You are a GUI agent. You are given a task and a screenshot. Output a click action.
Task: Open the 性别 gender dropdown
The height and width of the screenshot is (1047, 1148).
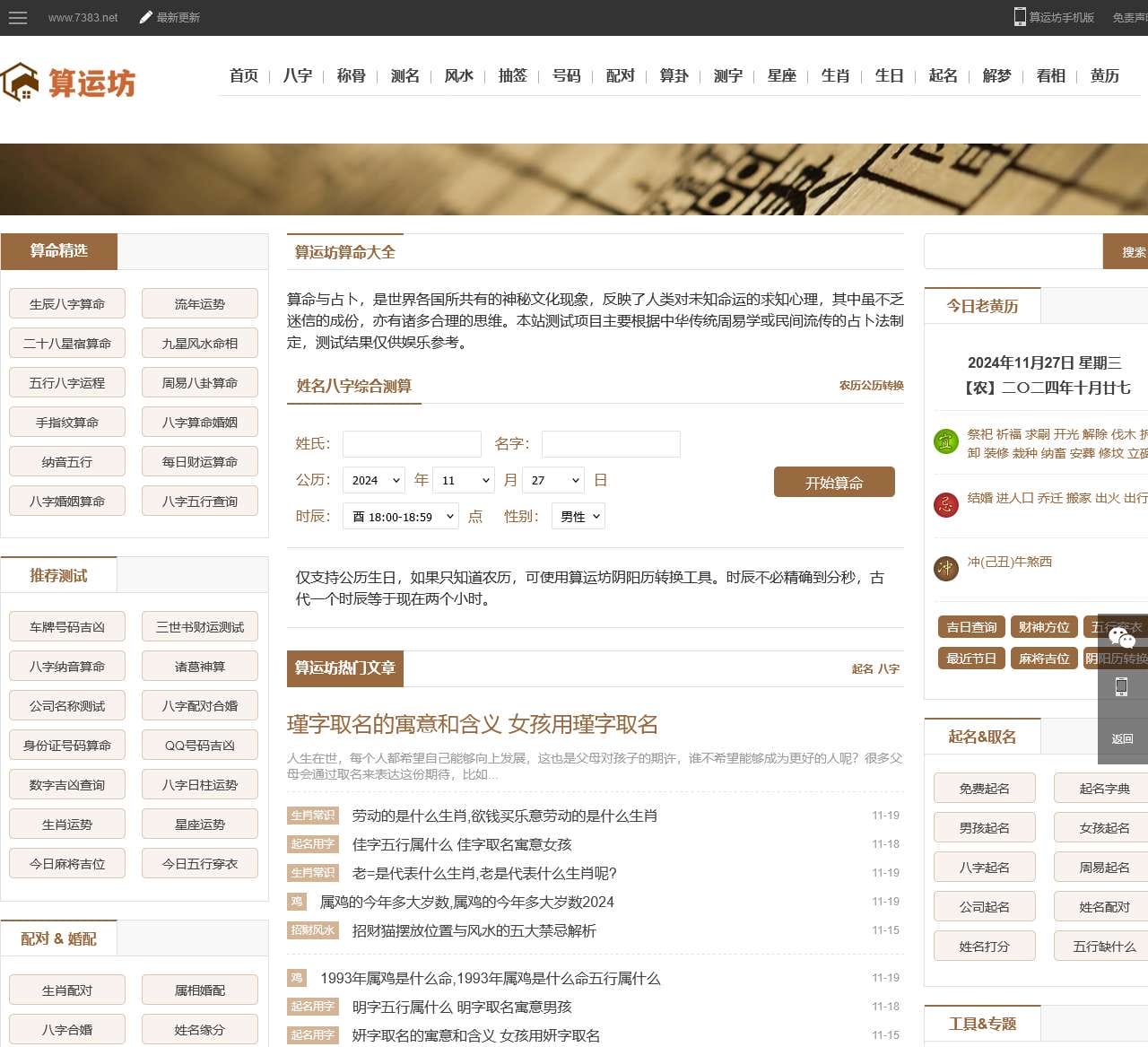tap(578, 516)
